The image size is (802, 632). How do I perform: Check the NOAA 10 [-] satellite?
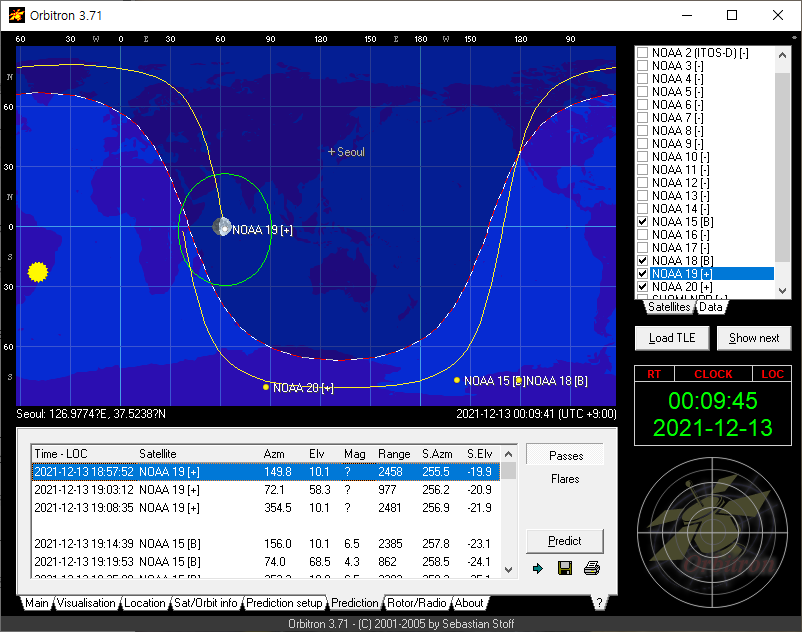point(643,157)
